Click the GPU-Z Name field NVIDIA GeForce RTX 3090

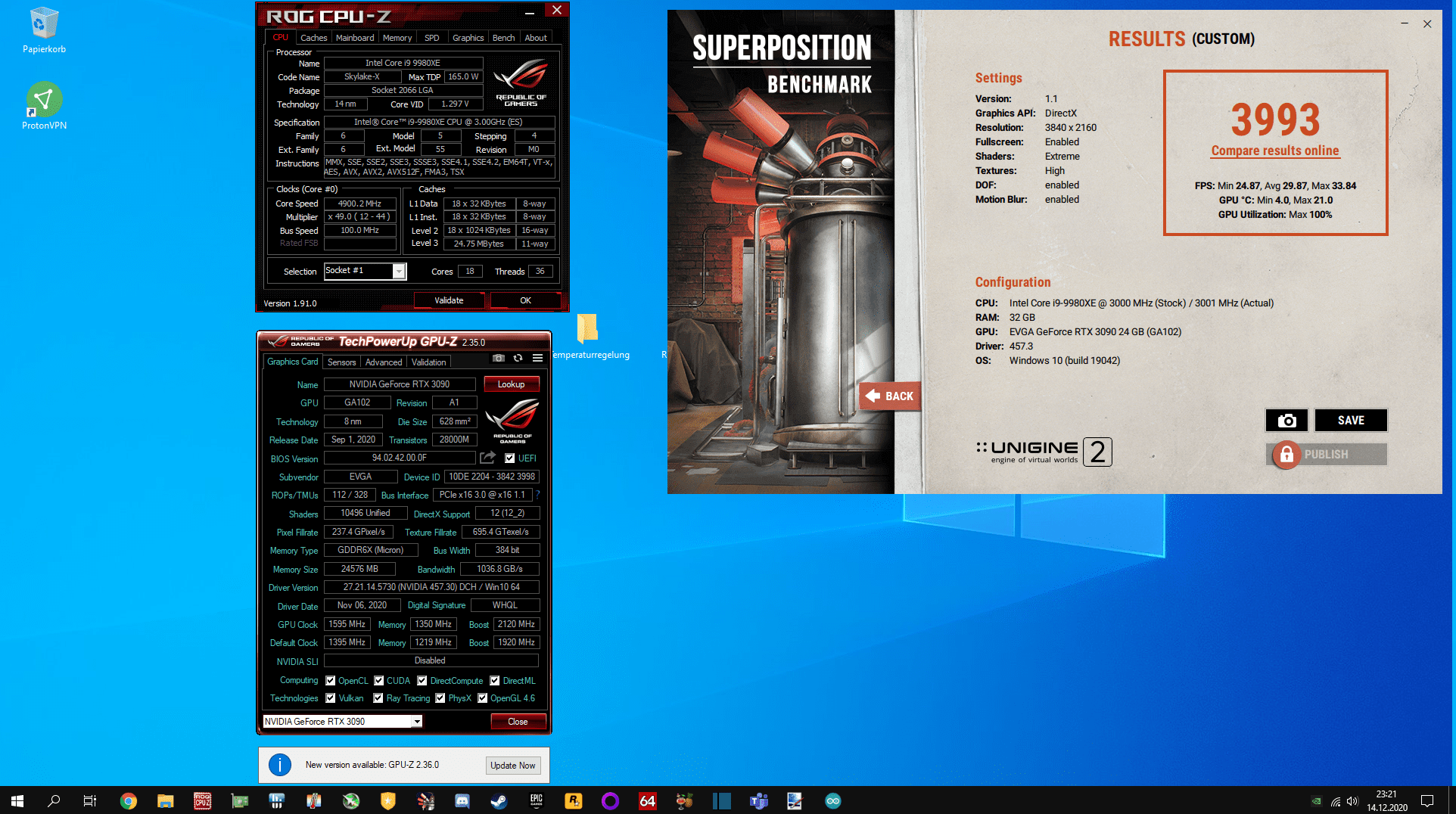pos(400,384)
